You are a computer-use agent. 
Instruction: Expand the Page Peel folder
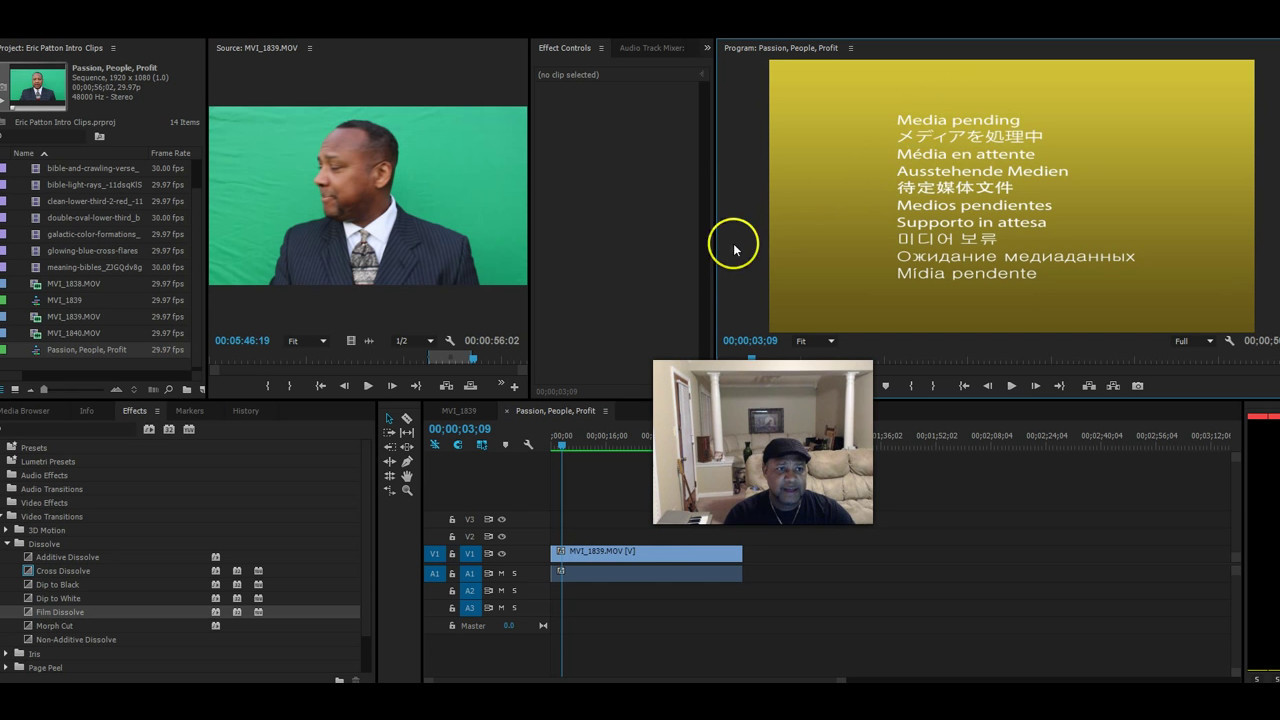(x=7, y=668)
